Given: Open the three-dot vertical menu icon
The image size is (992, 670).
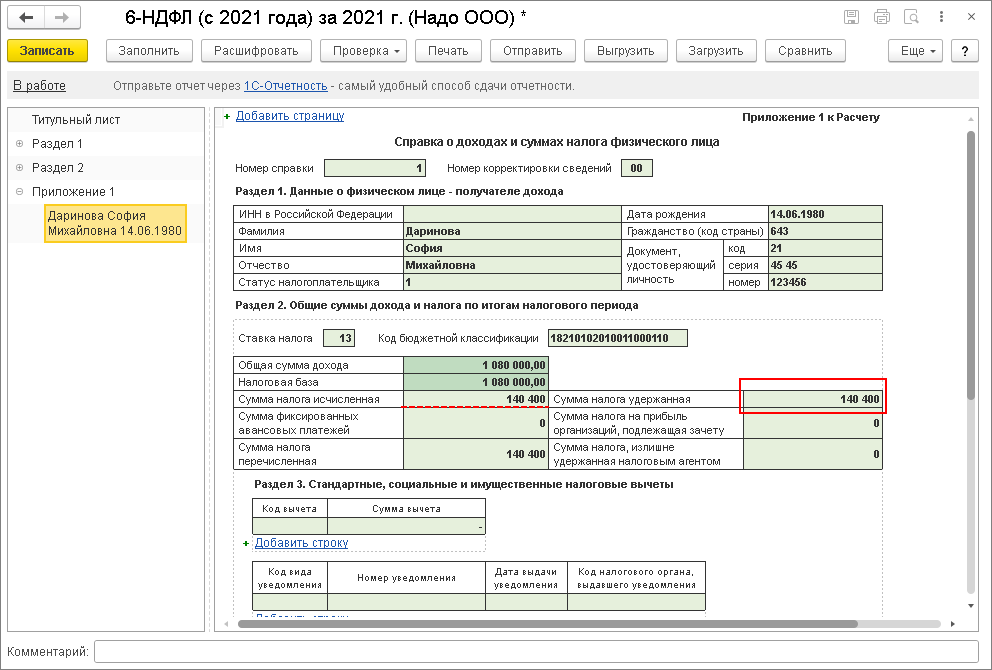Looking at the screenshot, I should 940,17.
